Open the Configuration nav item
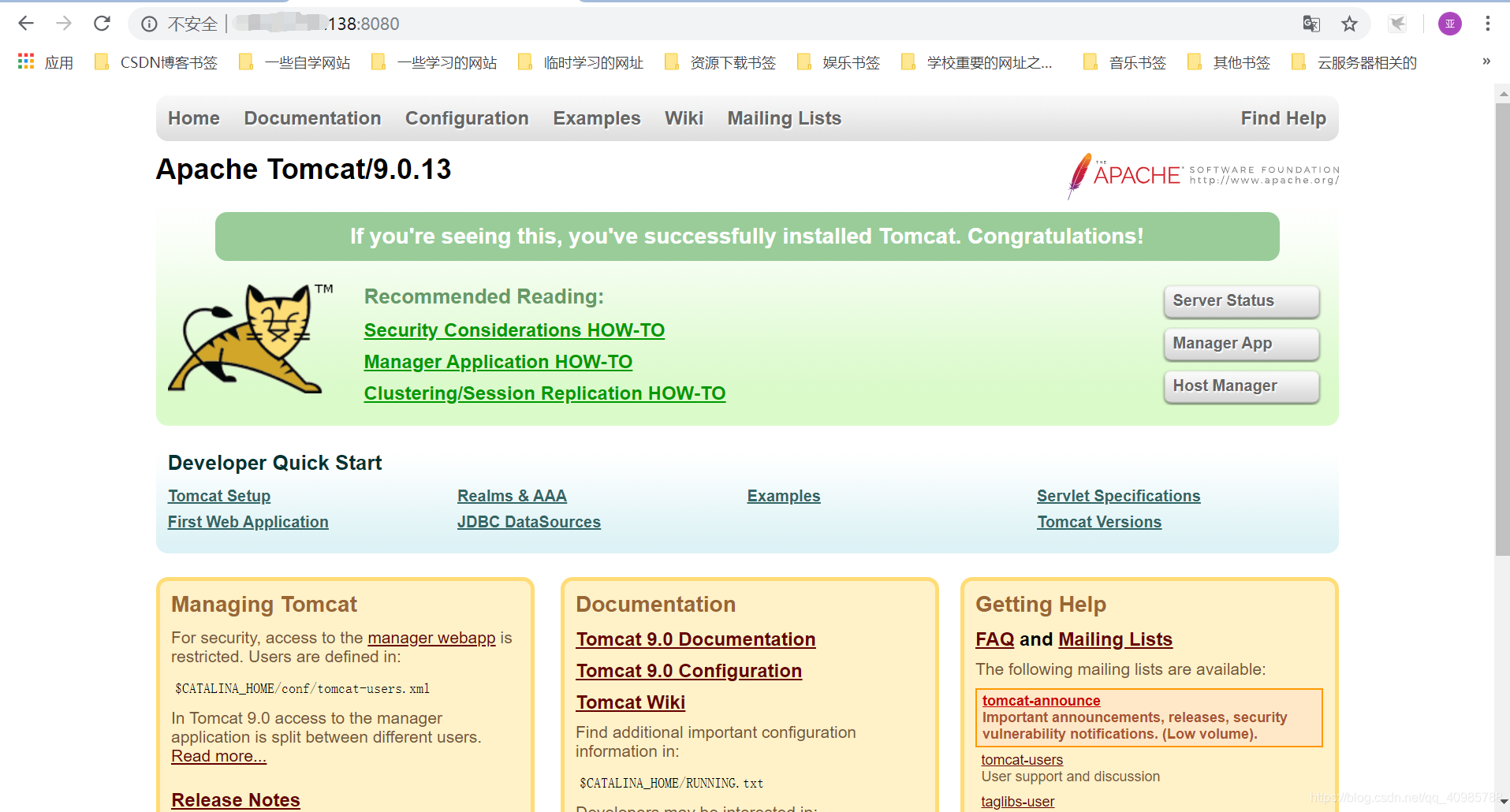Image resolution: width=1510 pixels, height=812 pixels. point(467,118)
